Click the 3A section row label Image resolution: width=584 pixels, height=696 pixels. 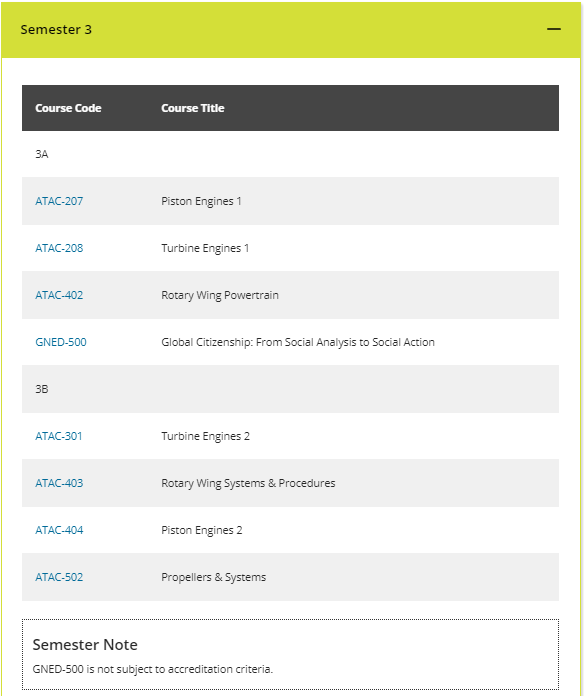(42, 154)
